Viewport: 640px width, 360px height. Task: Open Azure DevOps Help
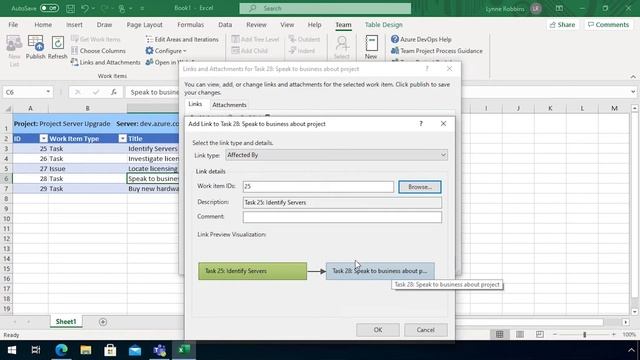tap(421, 39)
